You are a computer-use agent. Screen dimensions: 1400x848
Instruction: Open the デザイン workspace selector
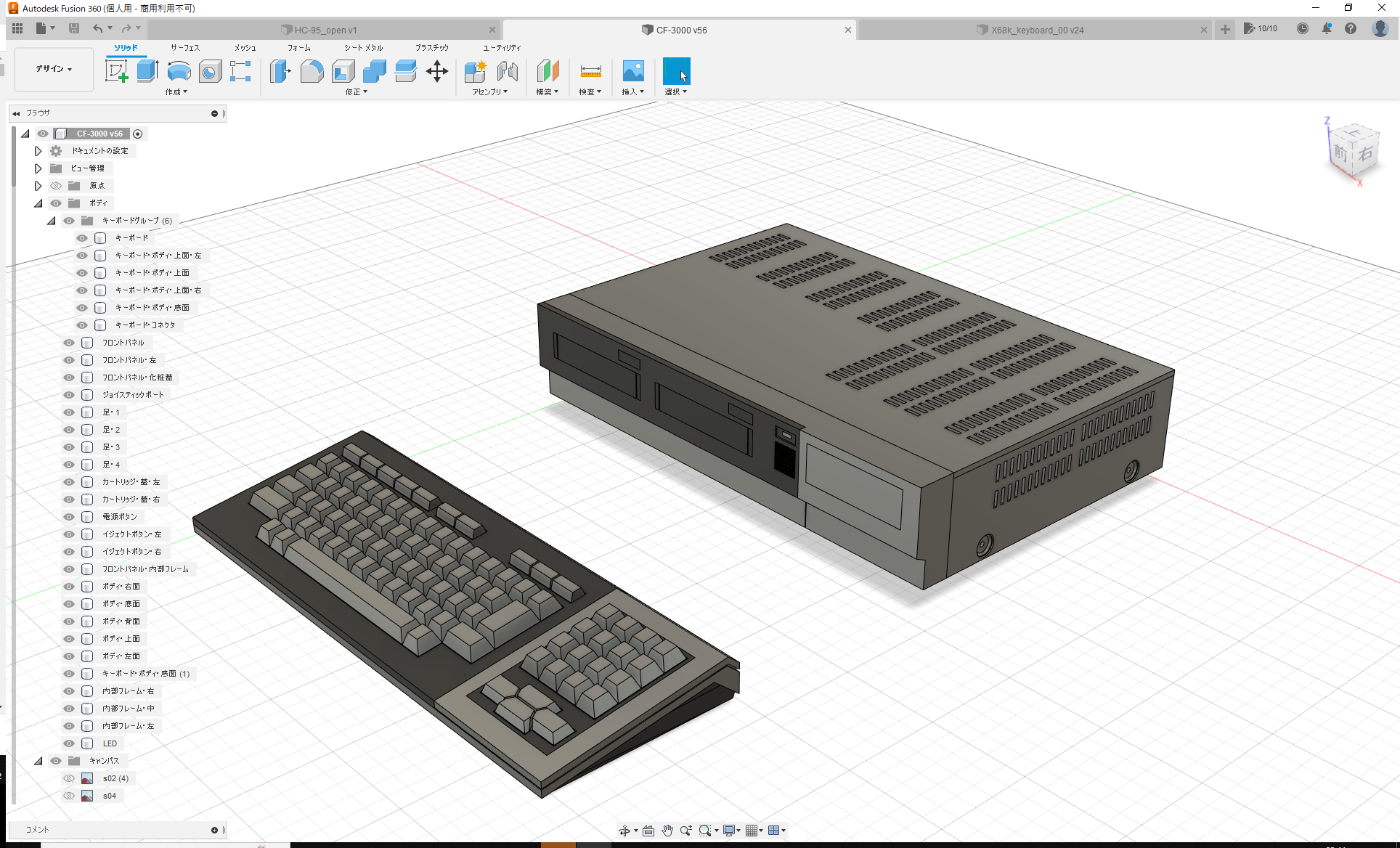(53, 69)
